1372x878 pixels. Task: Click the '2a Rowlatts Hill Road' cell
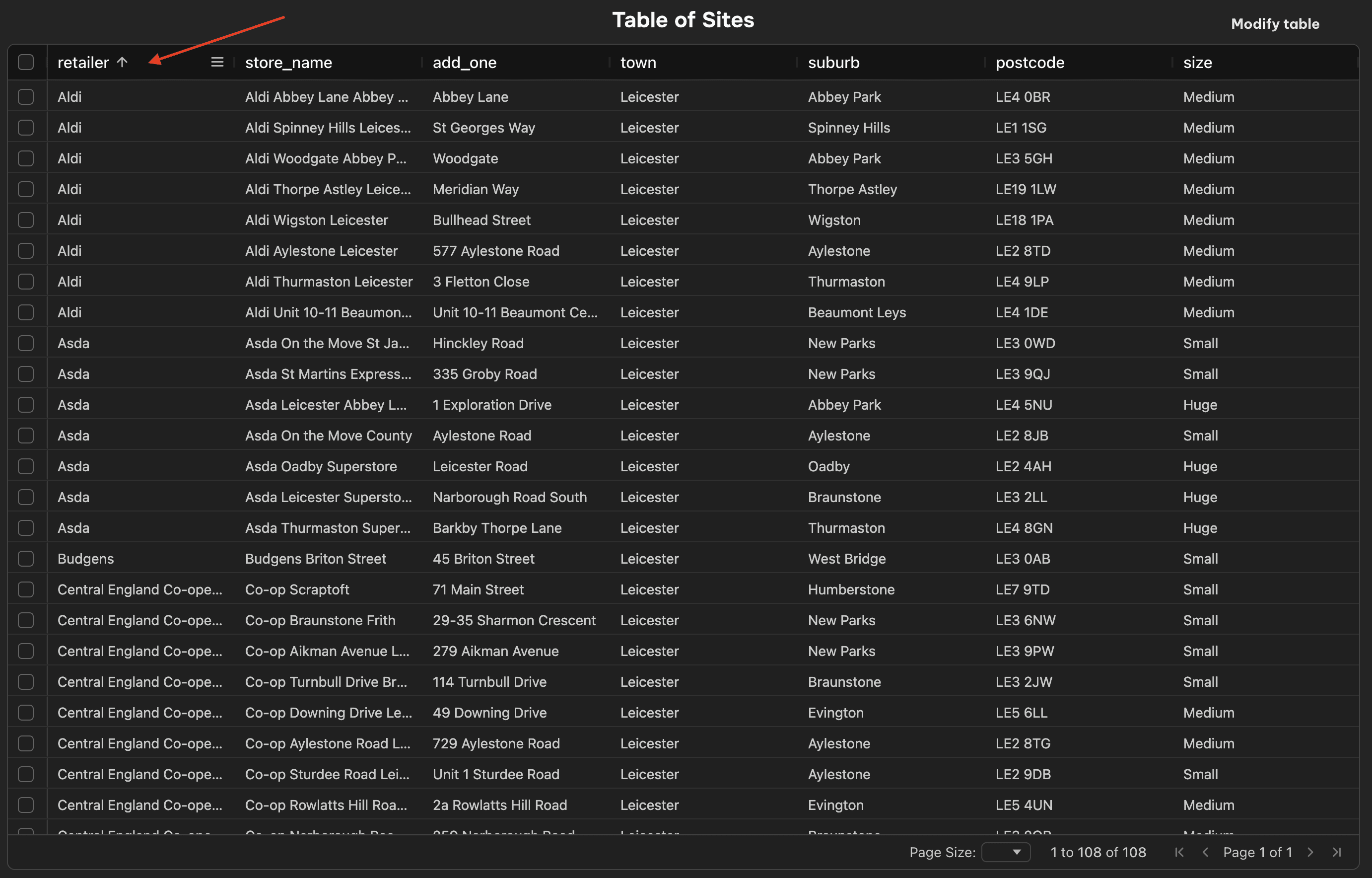(500, 805)
